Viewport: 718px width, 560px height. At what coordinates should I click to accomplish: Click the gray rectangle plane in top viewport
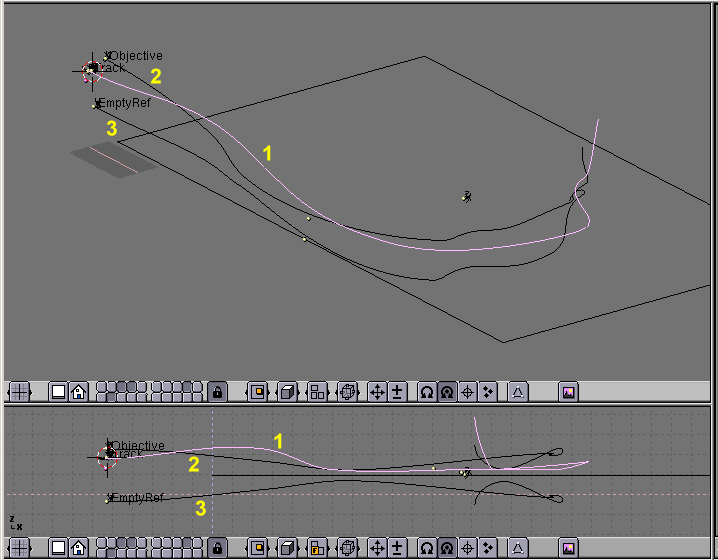pyautogui.click(x=112, y=158)
